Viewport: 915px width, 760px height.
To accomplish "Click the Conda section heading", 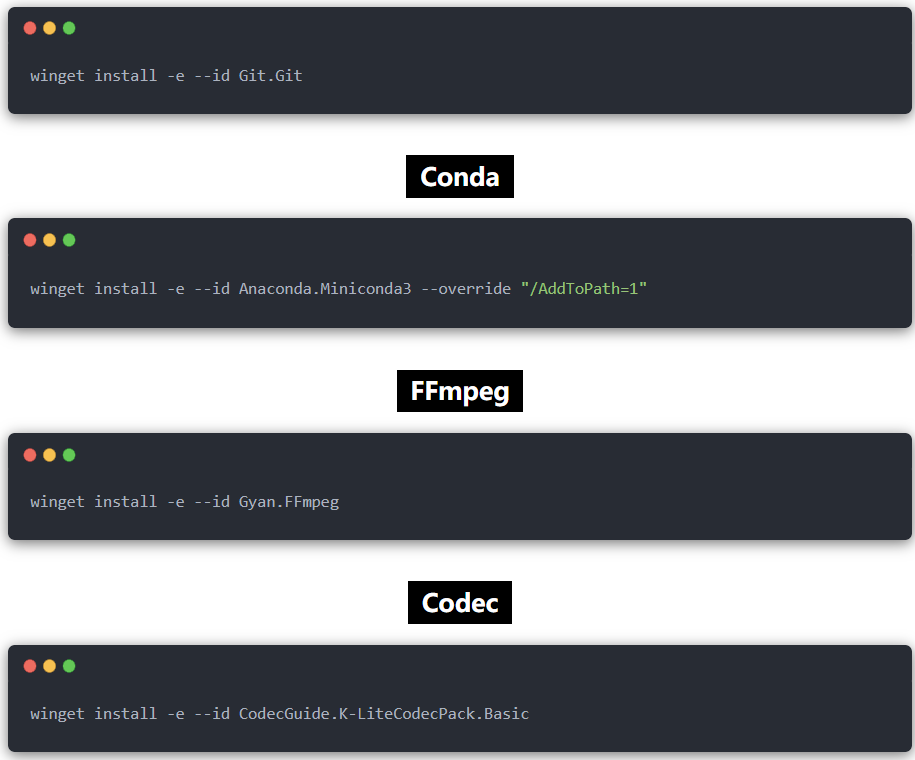I will click(x=459, y=177).
